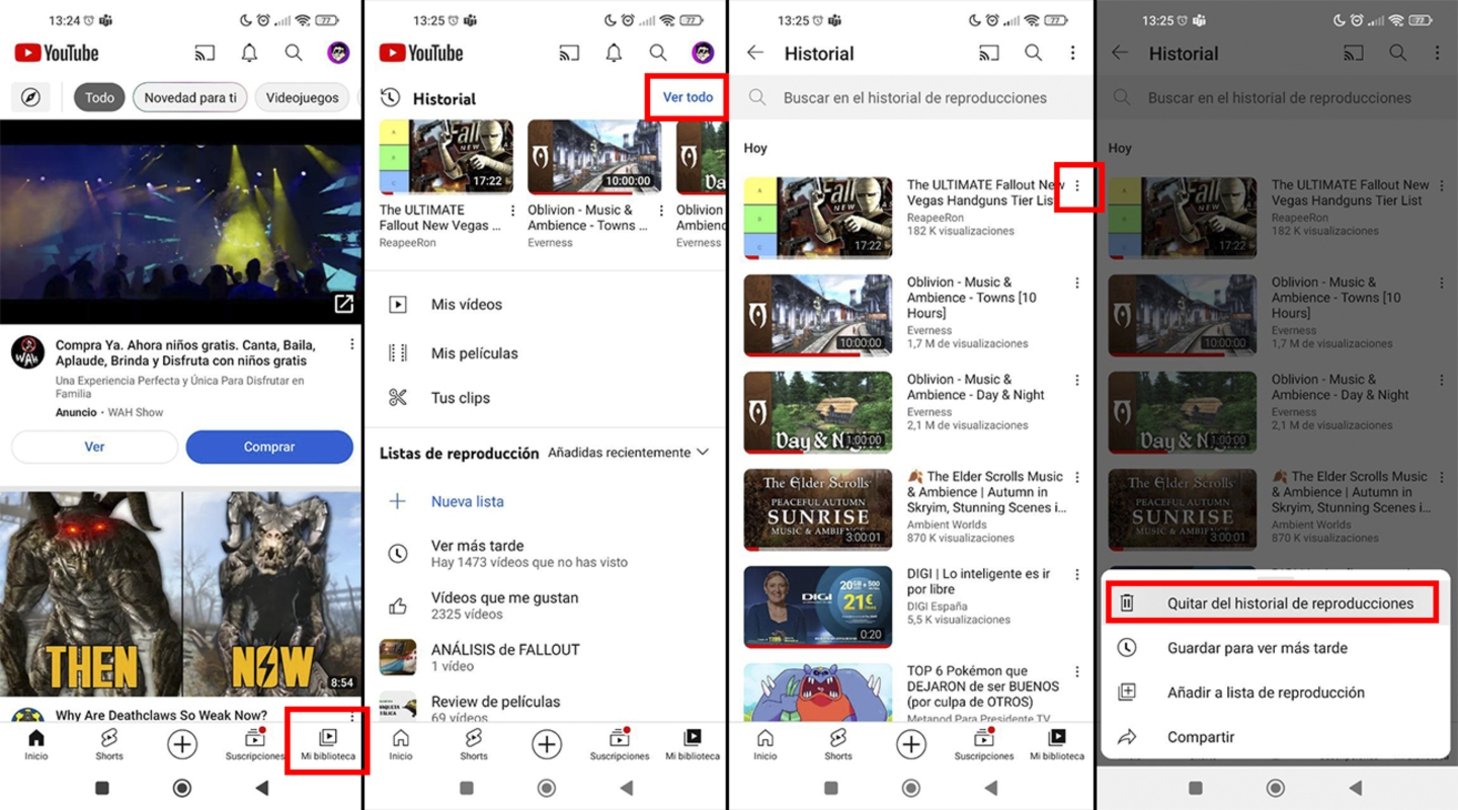Viewport: 1458px width, 810px height.
Task: Open the three-dot menu for Fallout New Vegas Handguns in Historial
Action: tap(1077, 186)
